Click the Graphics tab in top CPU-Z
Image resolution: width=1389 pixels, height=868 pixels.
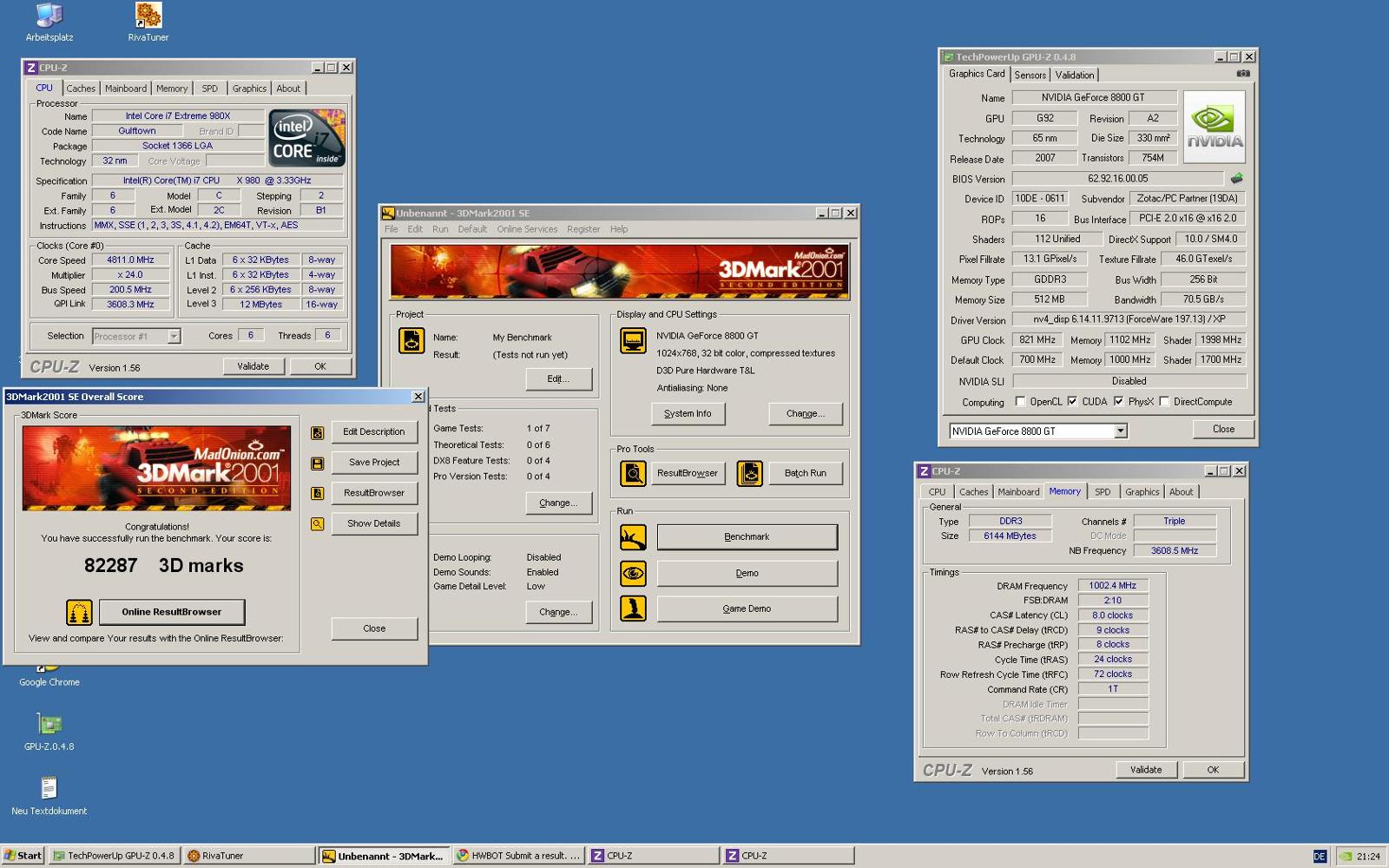(x=249, y=89)
